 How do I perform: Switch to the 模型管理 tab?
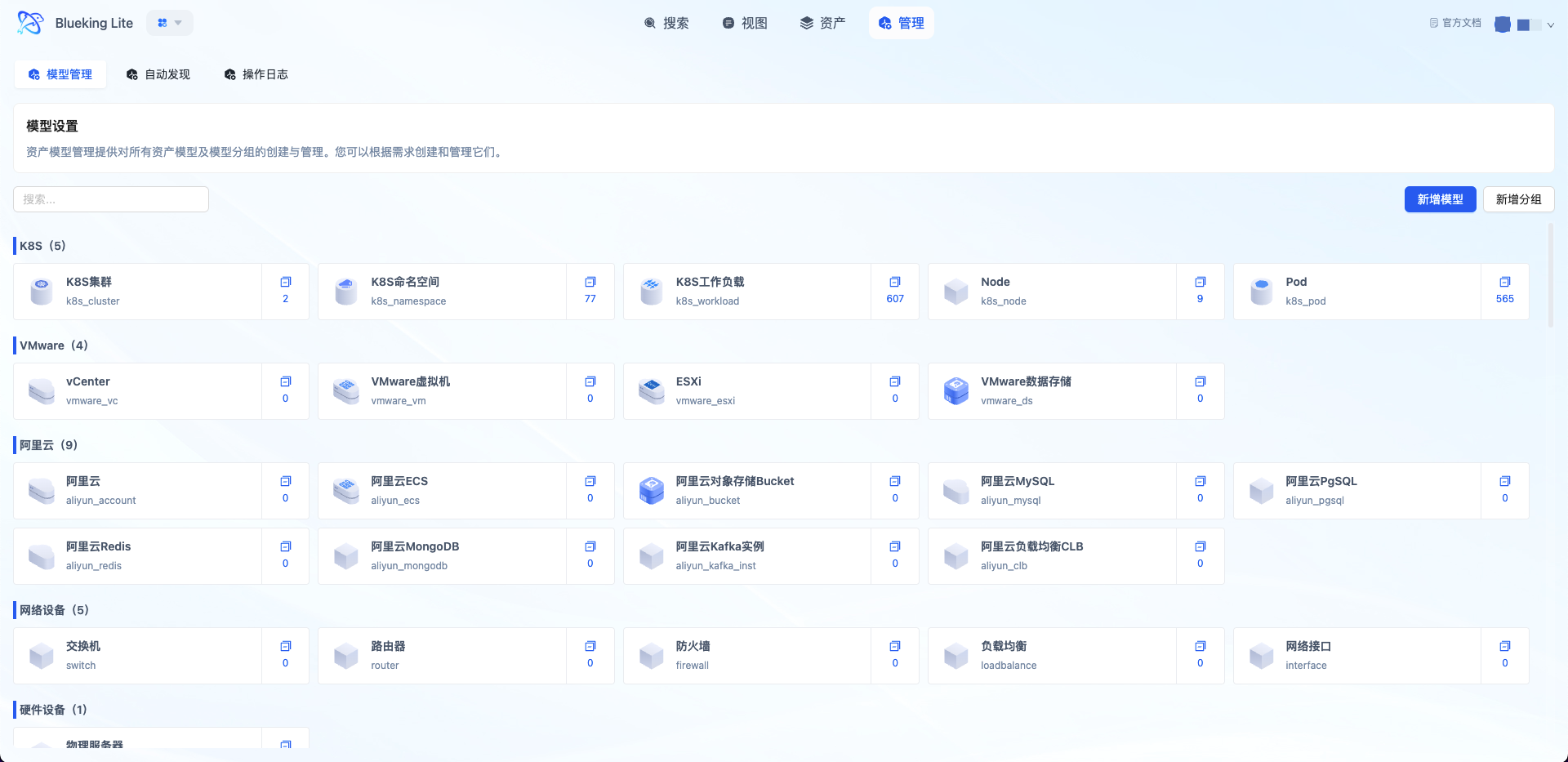(60, 74)
